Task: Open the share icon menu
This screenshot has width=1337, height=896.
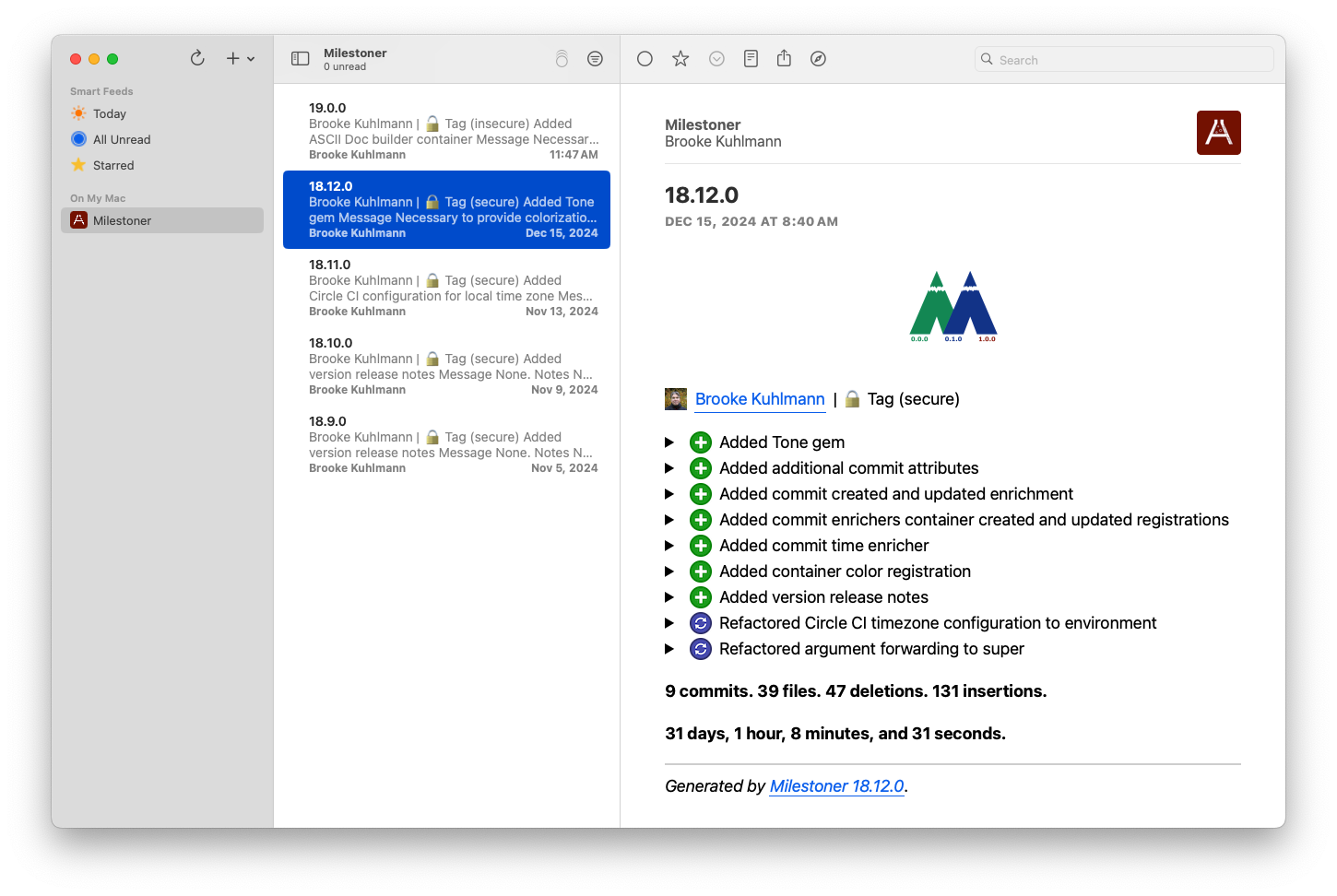Action: click(x=784, y=58)
